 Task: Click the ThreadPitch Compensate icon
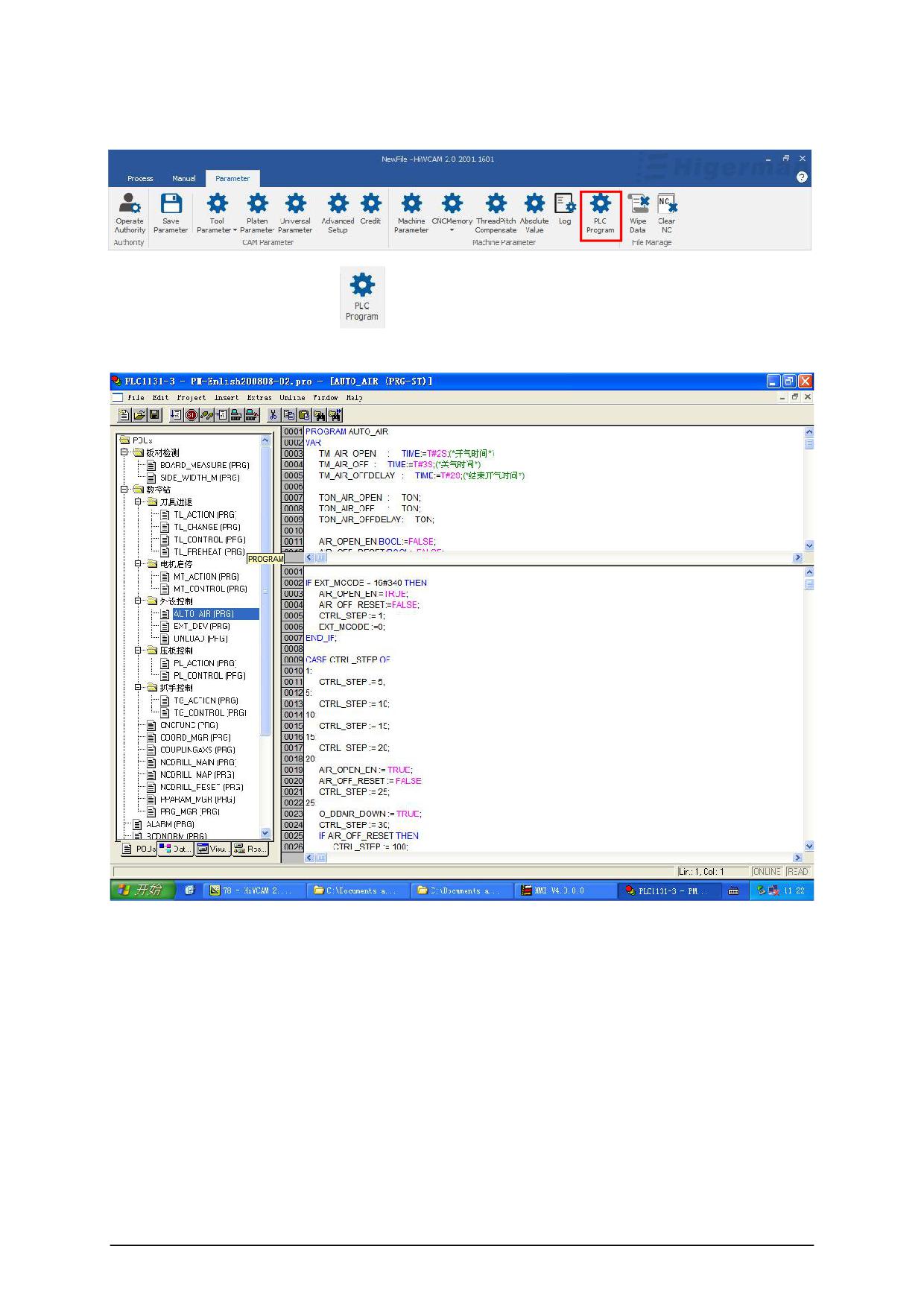click(496, 203)
